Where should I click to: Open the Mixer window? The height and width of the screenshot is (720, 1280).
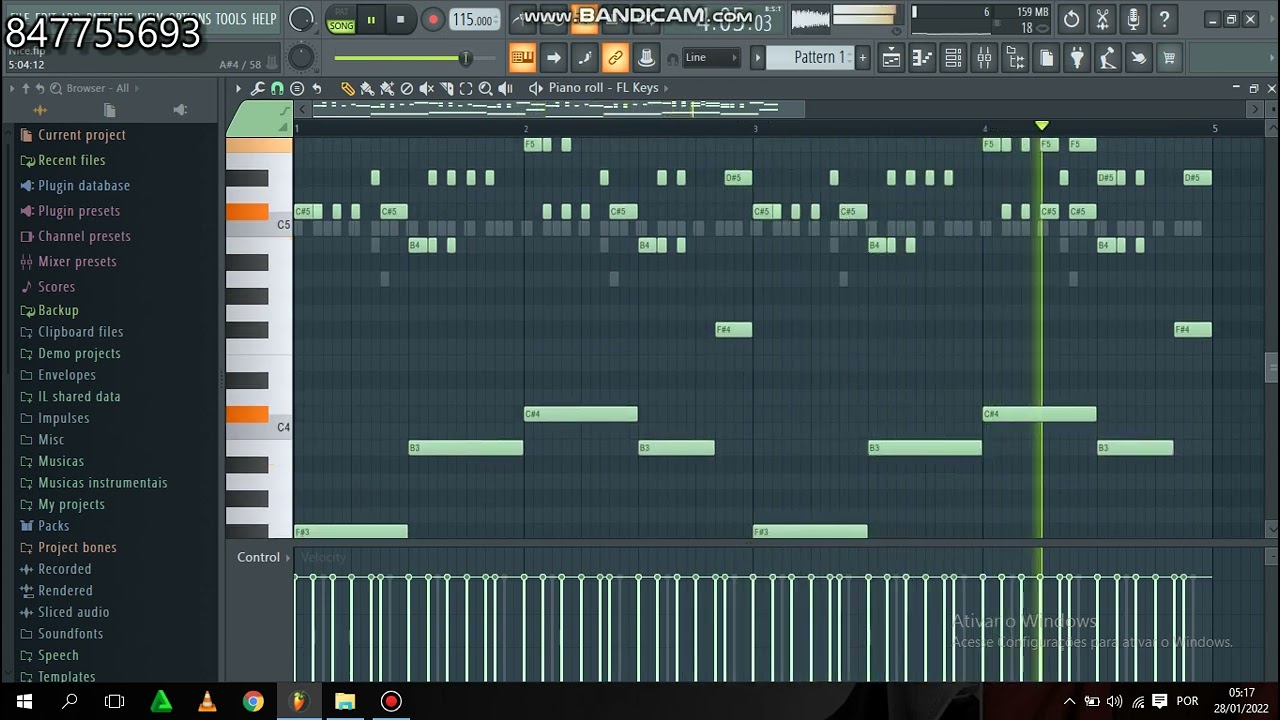coord(984,58)
